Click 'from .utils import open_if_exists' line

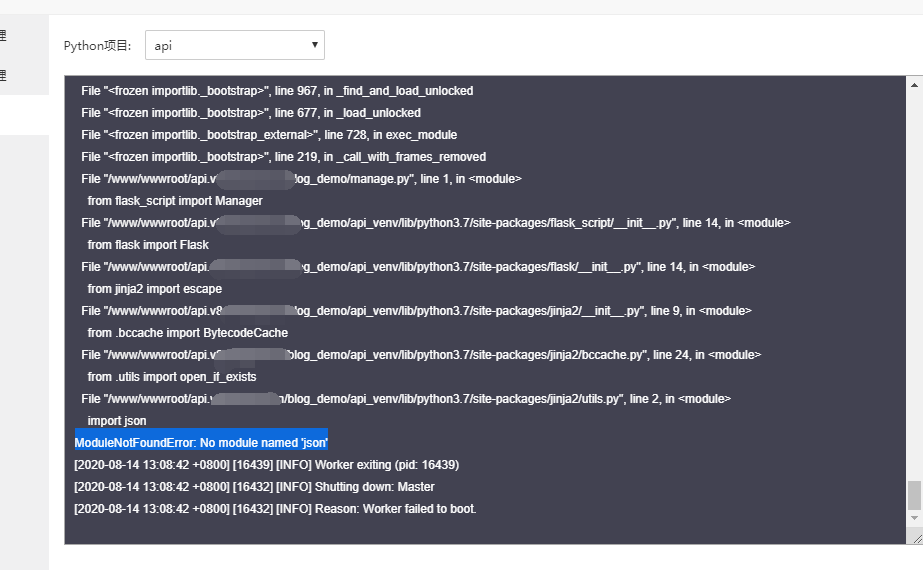[172, 377]
